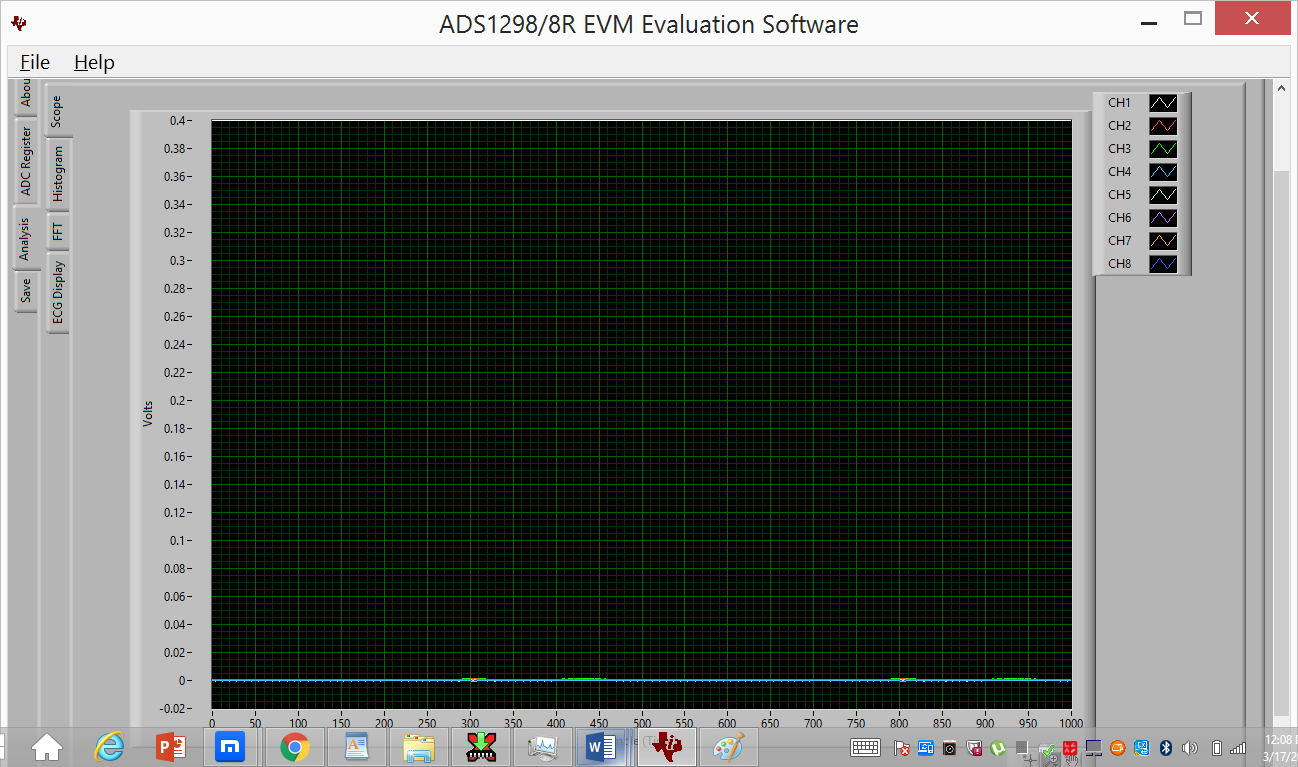Open the Help menu

93,62
